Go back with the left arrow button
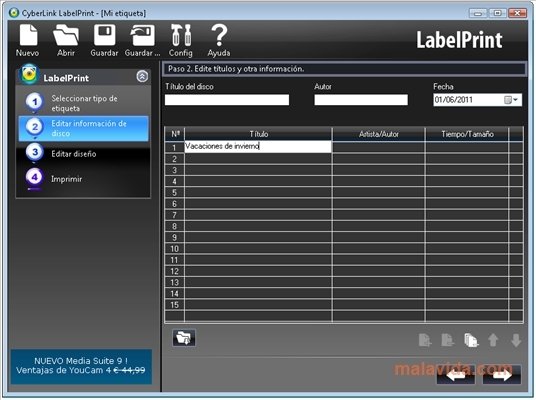The height and width of the screenshot is (400, 536). [456, 374]
